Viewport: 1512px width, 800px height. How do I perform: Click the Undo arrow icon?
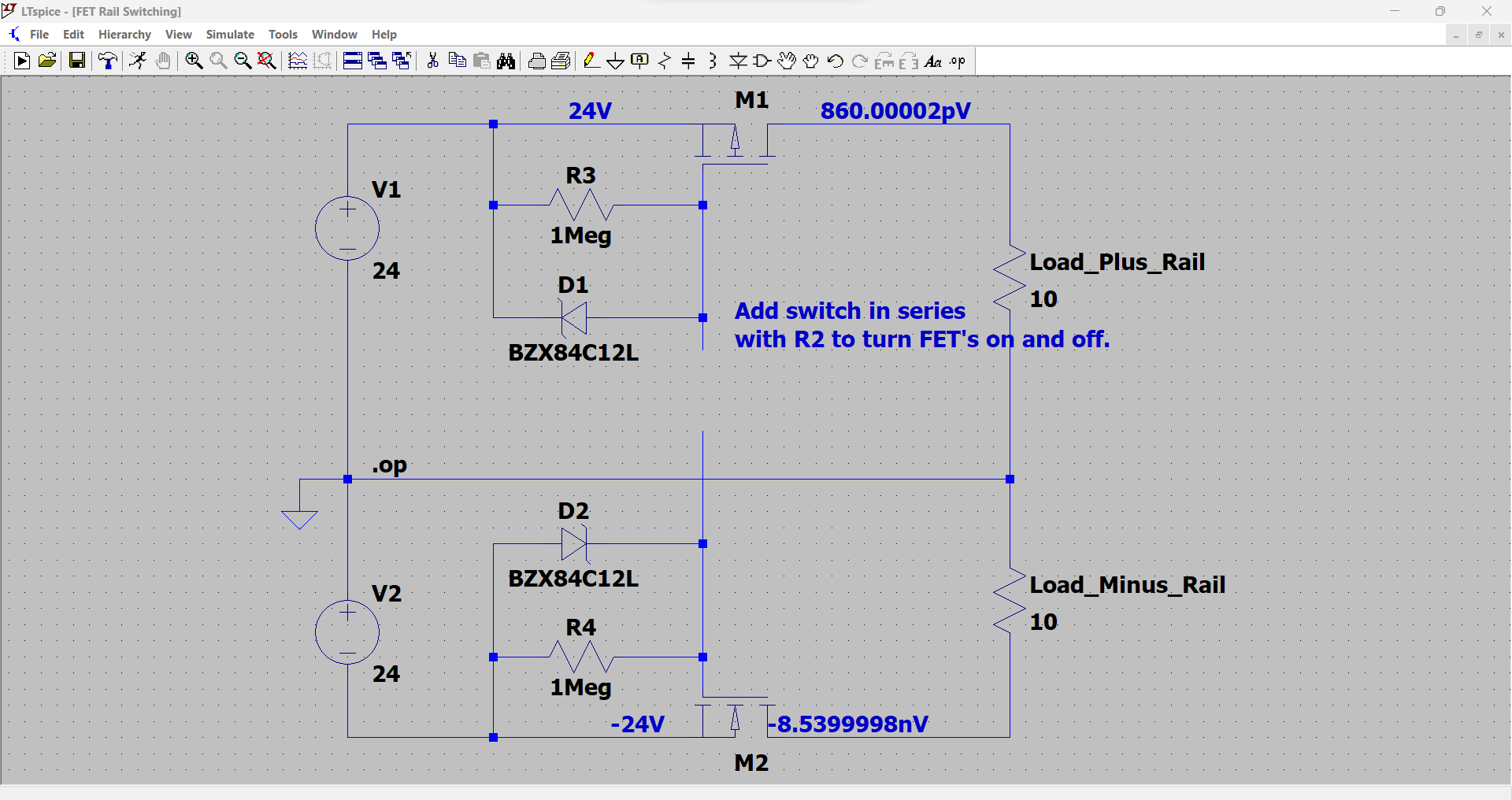pyautogui.click(x=836, y=61)
